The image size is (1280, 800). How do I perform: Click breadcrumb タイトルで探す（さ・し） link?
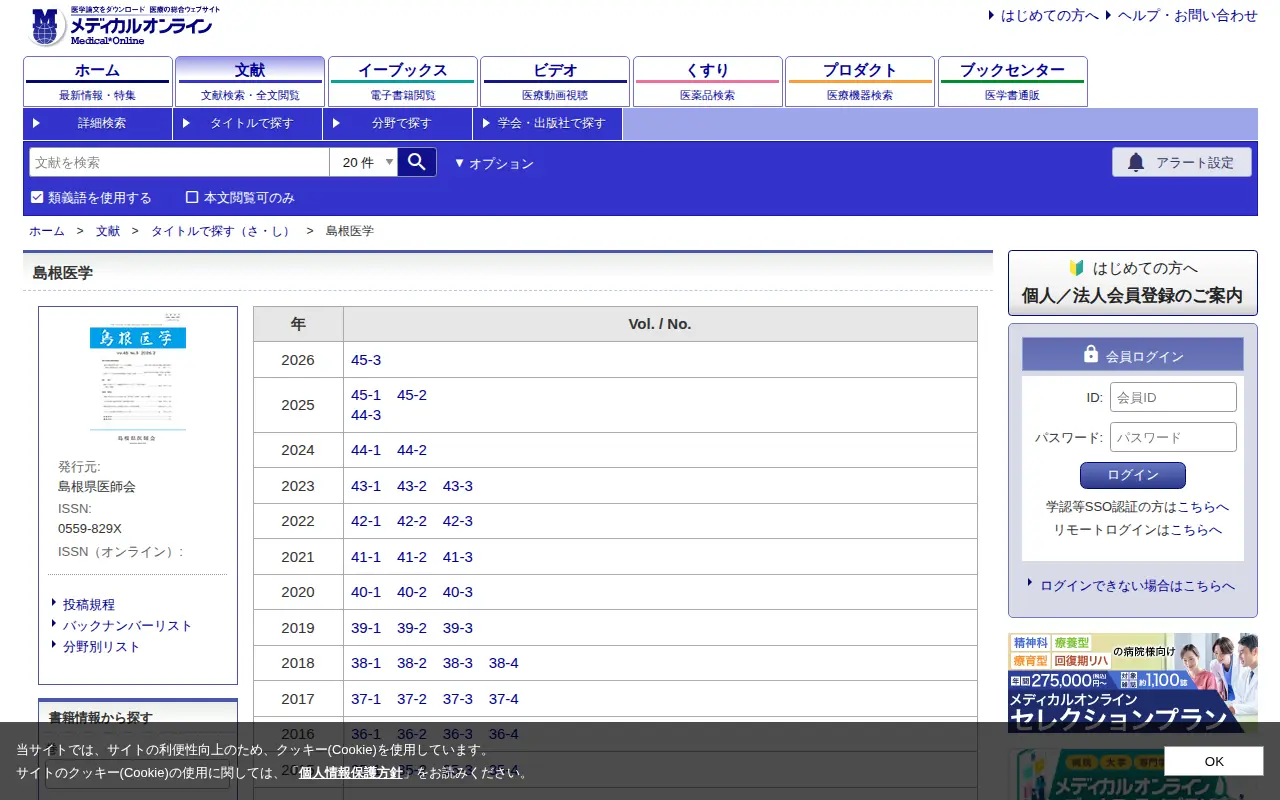(223, 231)
